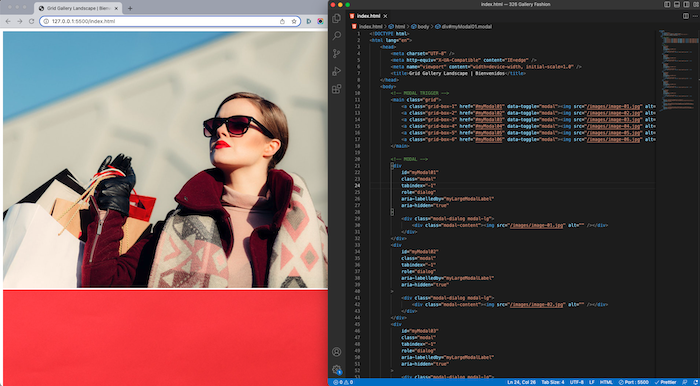Change the HTML language mode
The image size is (700, 386).
[x=606, y=382]
